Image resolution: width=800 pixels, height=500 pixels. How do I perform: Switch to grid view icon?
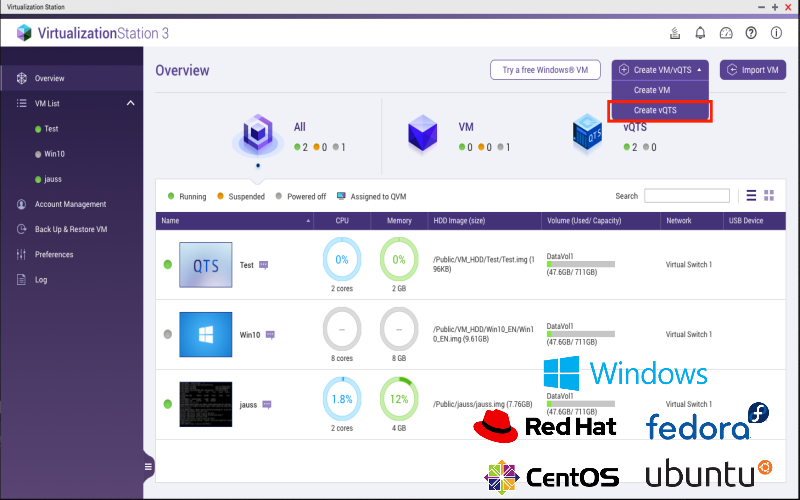click(x=769, y=195)
